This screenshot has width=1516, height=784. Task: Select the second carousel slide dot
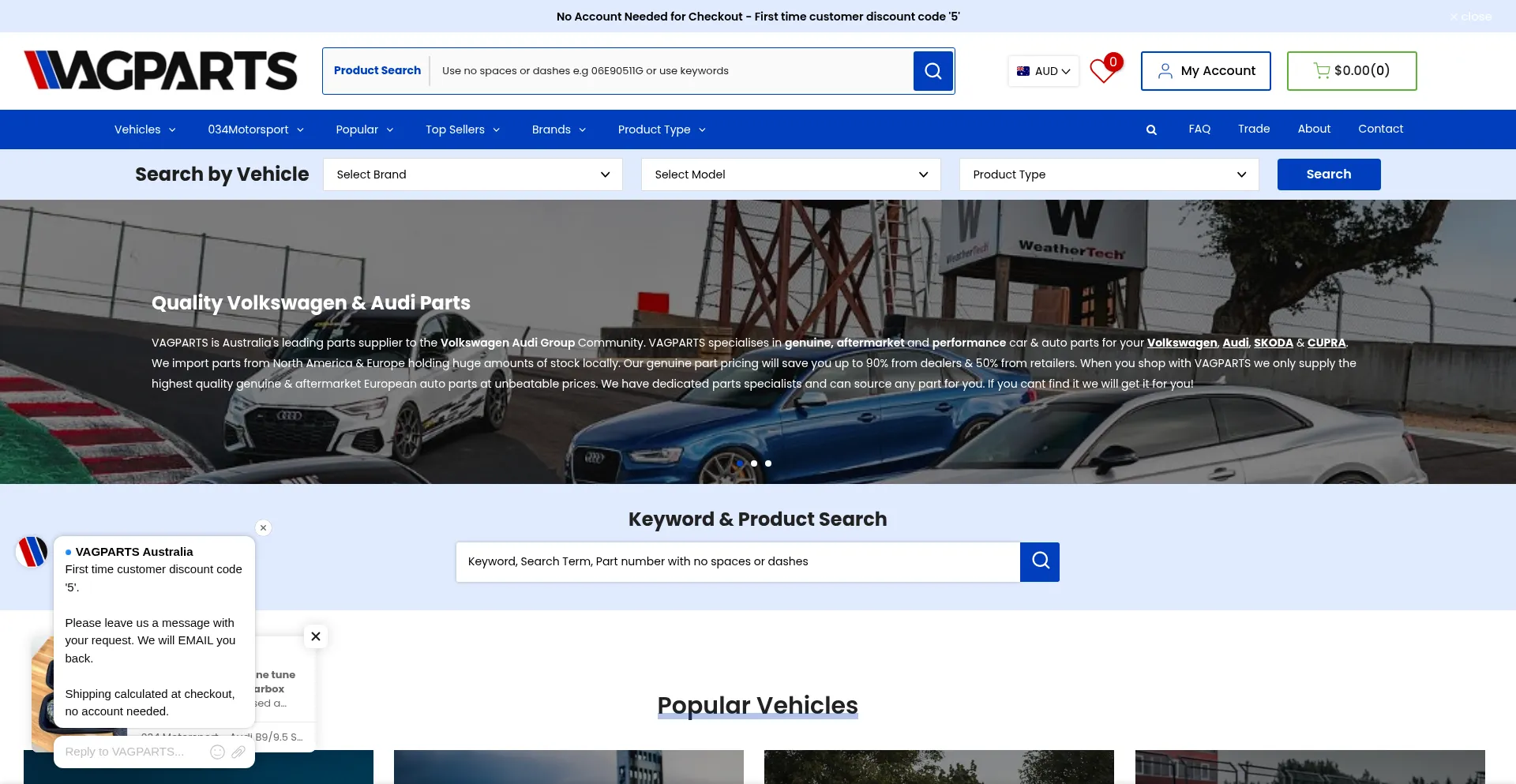click(x=754, y=463)
